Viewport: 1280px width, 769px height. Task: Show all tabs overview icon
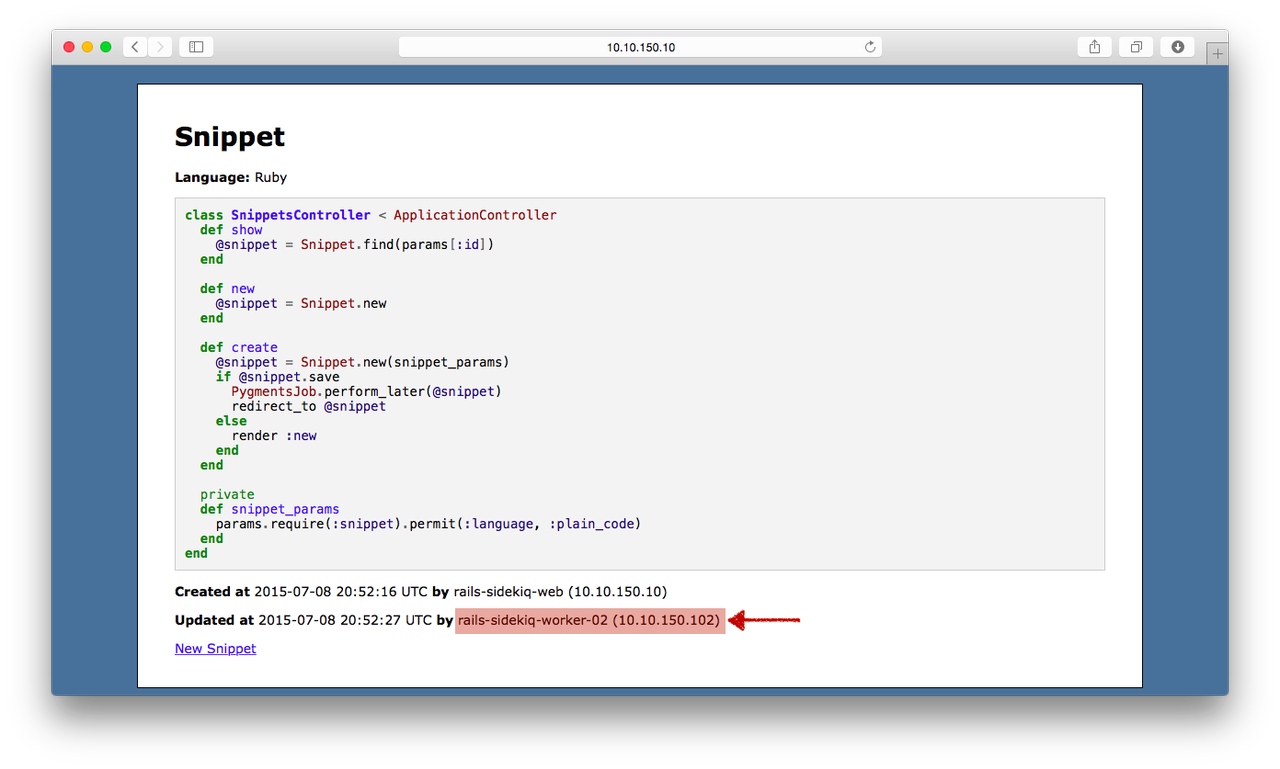pos(1136,46)
